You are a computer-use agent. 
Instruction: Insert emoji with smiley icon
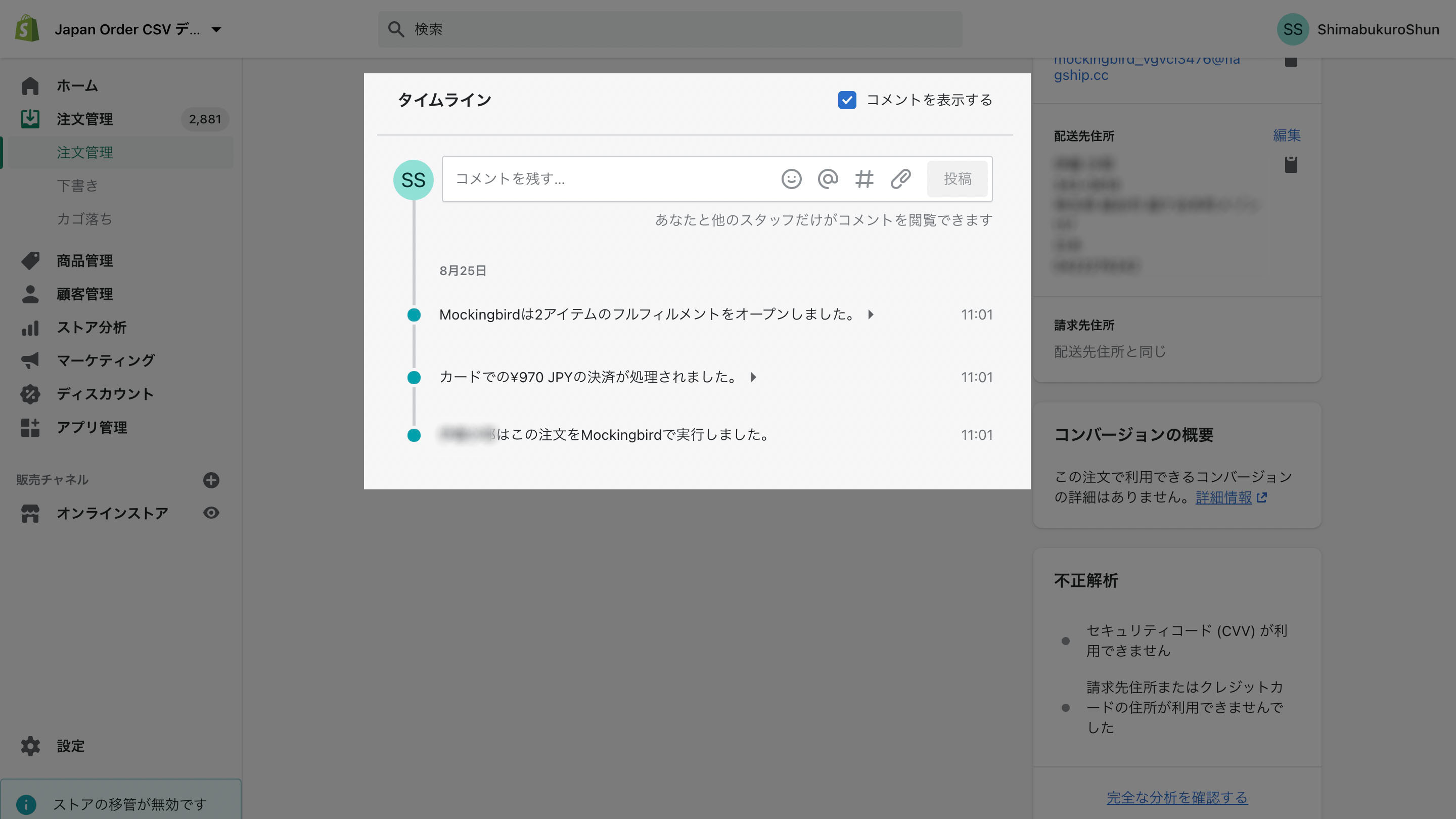tap(791, 178)
